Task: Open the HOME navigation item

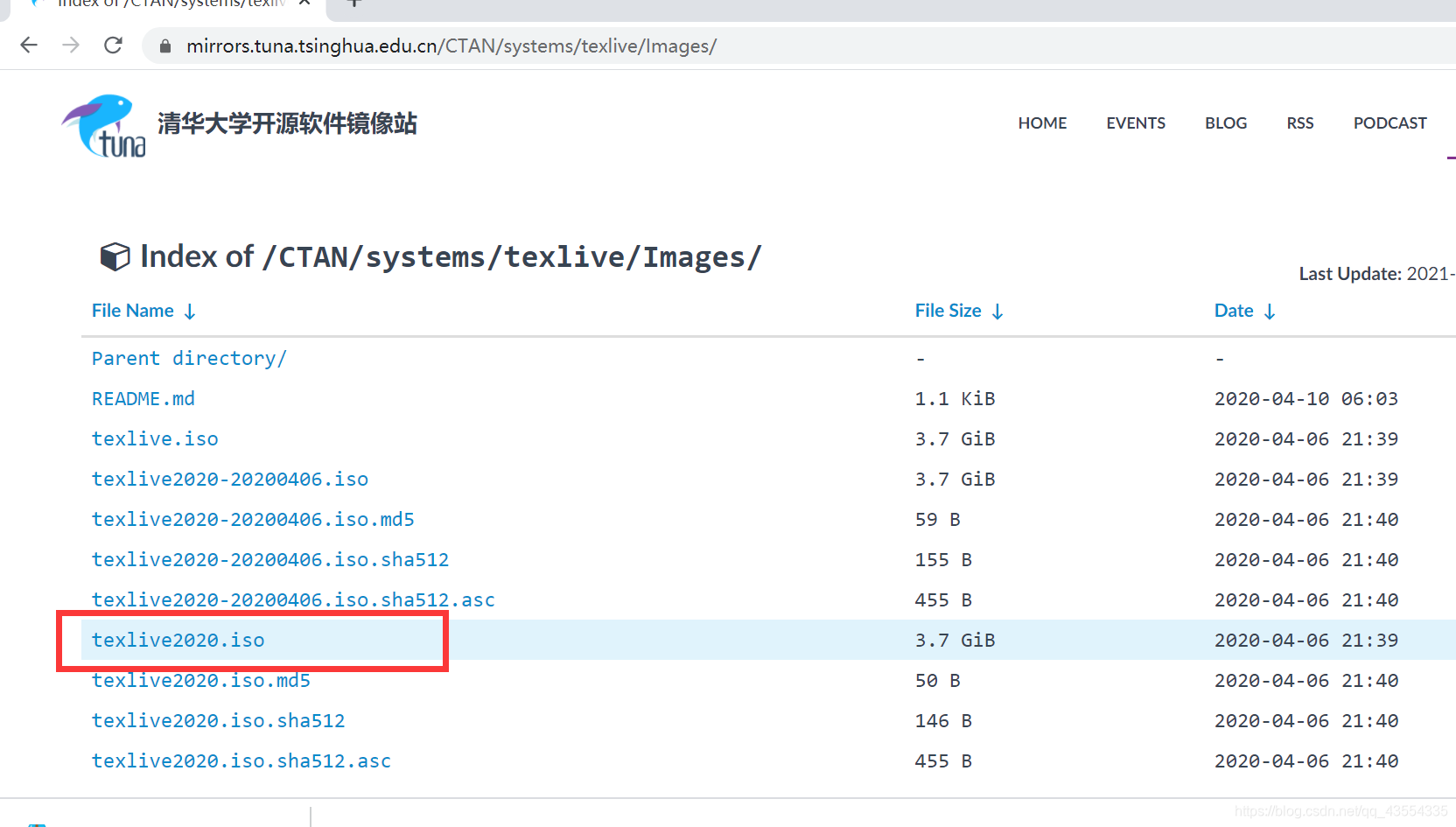Action: [1042, 123]
